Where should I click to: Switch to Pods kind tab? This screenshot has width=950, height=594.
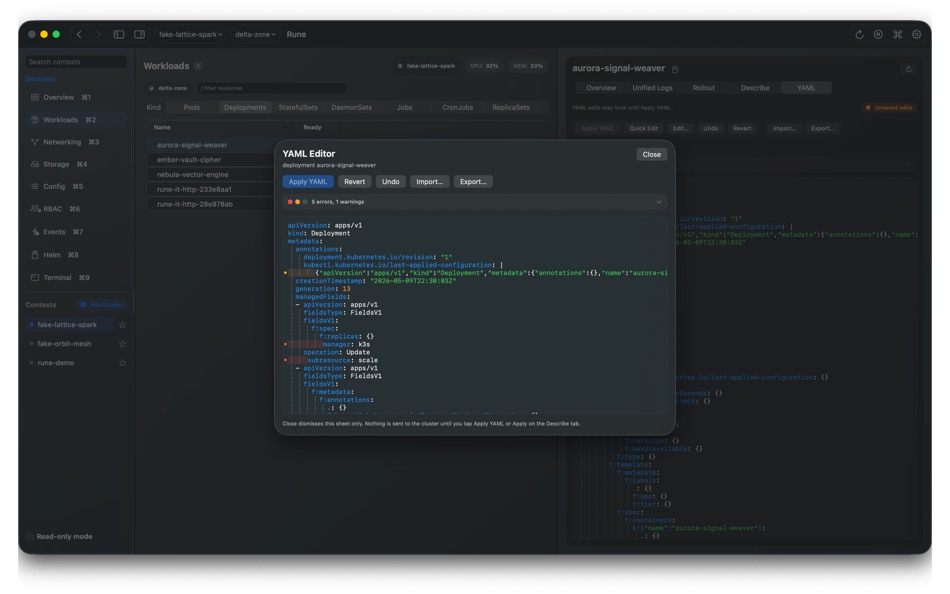(191, 107)
